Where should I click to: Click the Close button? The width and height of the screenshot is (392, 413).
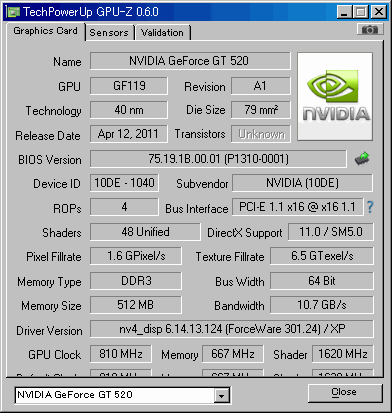click(x=345, y=393)
